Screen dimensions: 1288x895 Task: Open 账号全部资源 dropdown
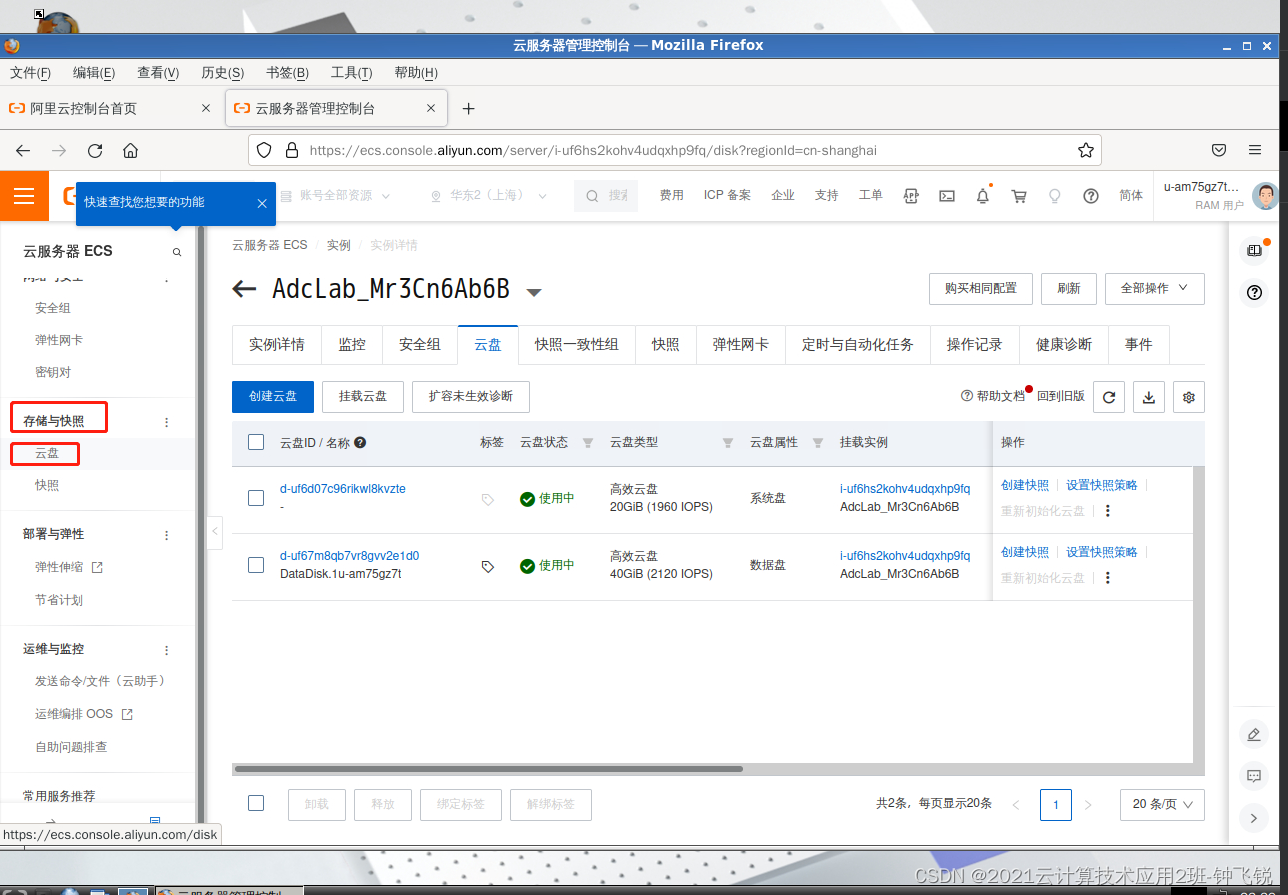(337, 196)
